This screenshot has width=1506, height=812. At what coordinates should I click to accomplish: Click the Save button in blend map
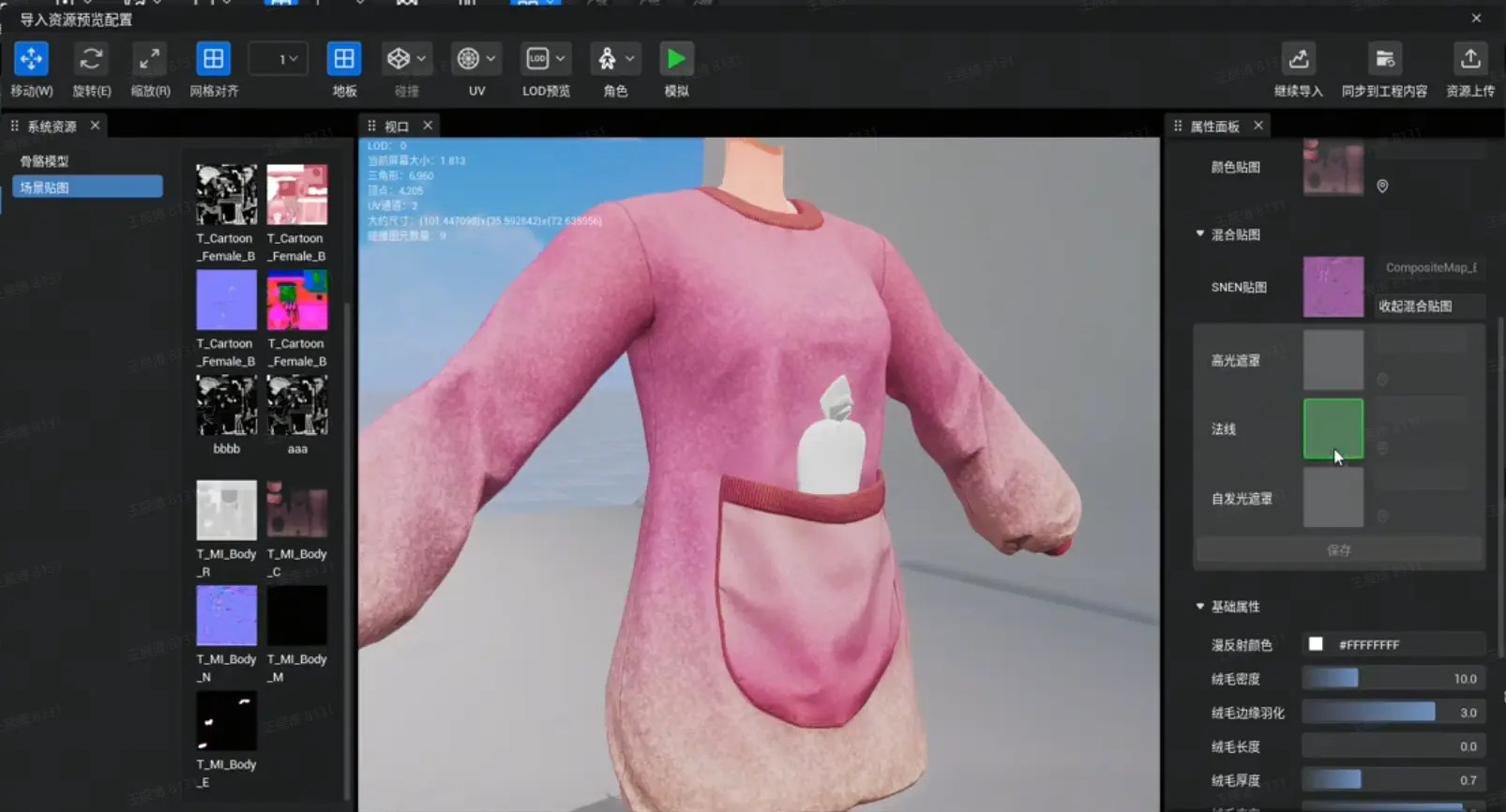[x=1339, y=550]
